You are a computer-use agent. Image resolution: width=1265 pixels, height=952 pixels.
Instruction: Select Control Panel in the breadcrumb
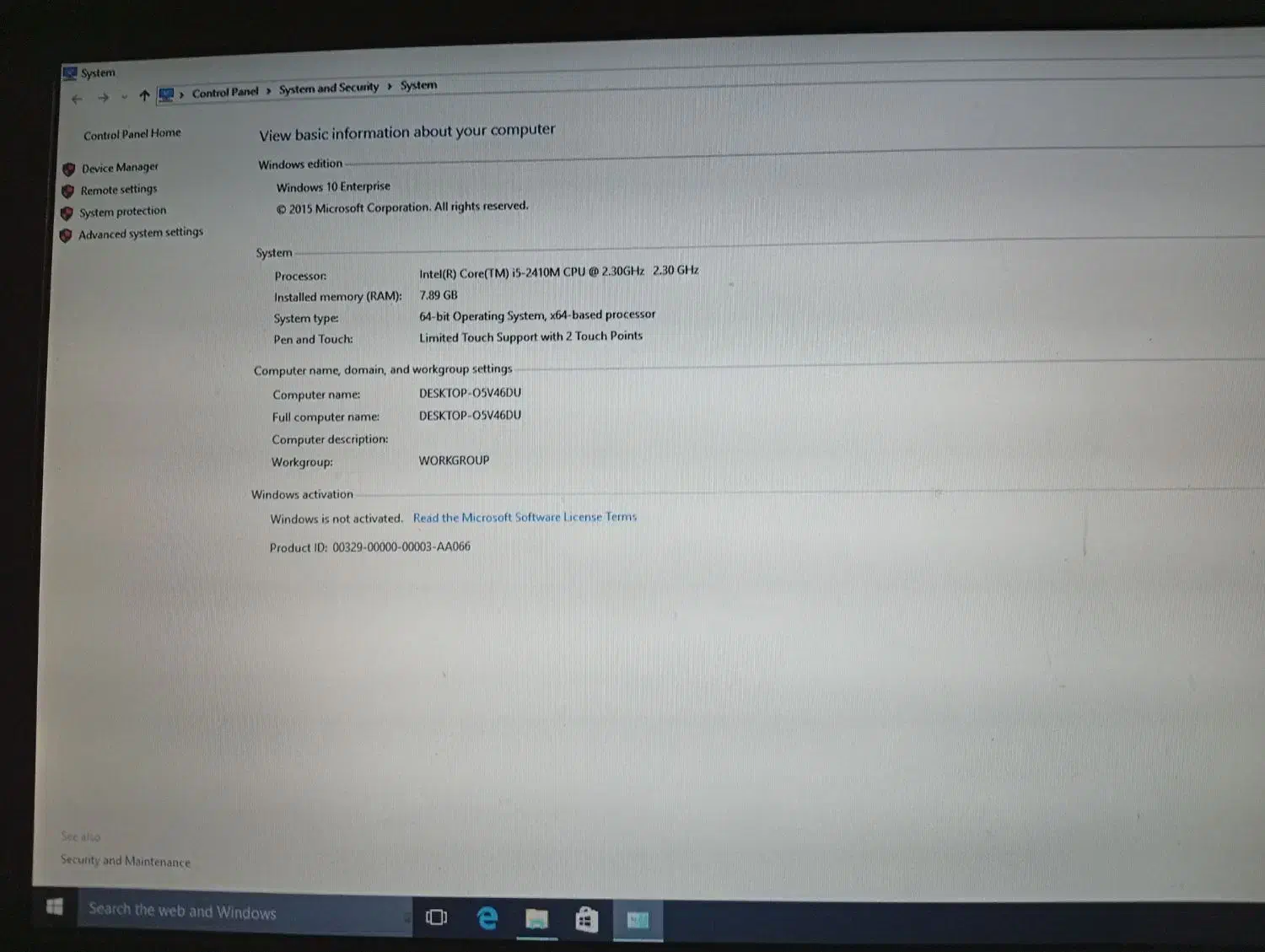point(225,92)
